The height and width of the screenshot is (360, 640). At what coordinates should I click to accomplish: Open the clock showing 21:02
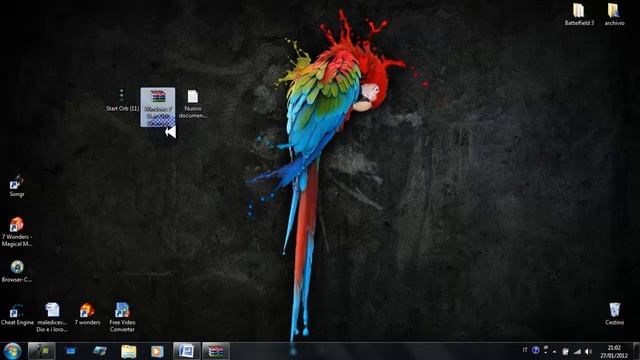click(x=614, y=351)
